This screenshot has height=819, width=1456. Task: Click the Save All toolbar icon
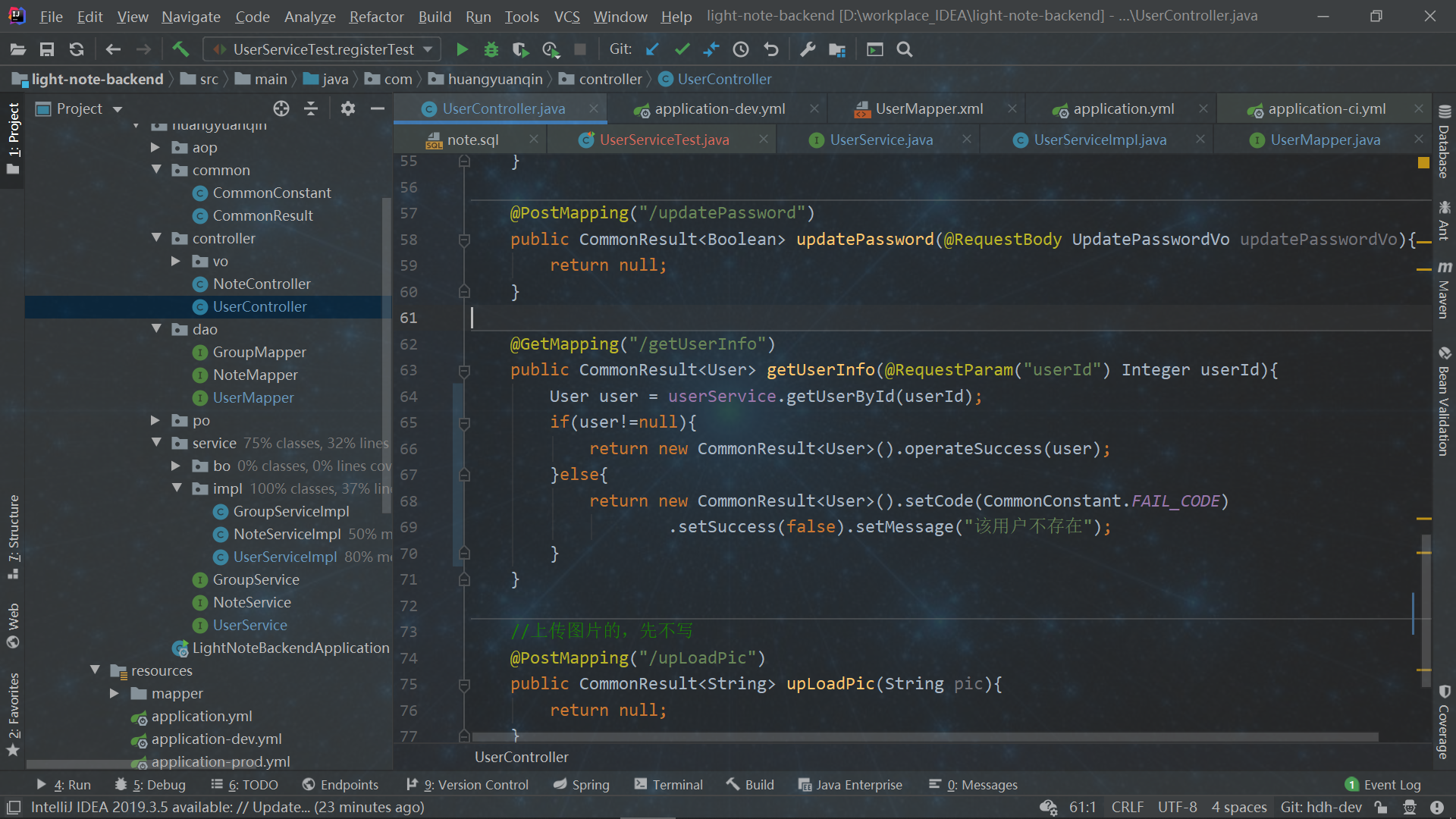pos(47,49)
